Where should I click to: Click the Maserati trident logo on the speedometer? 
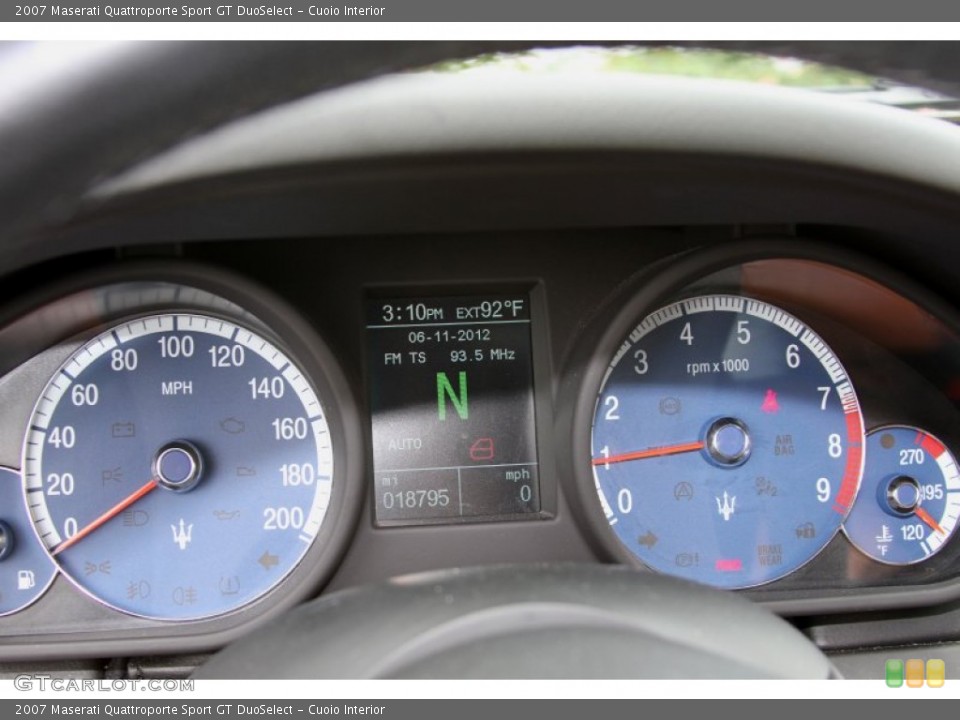182,533
